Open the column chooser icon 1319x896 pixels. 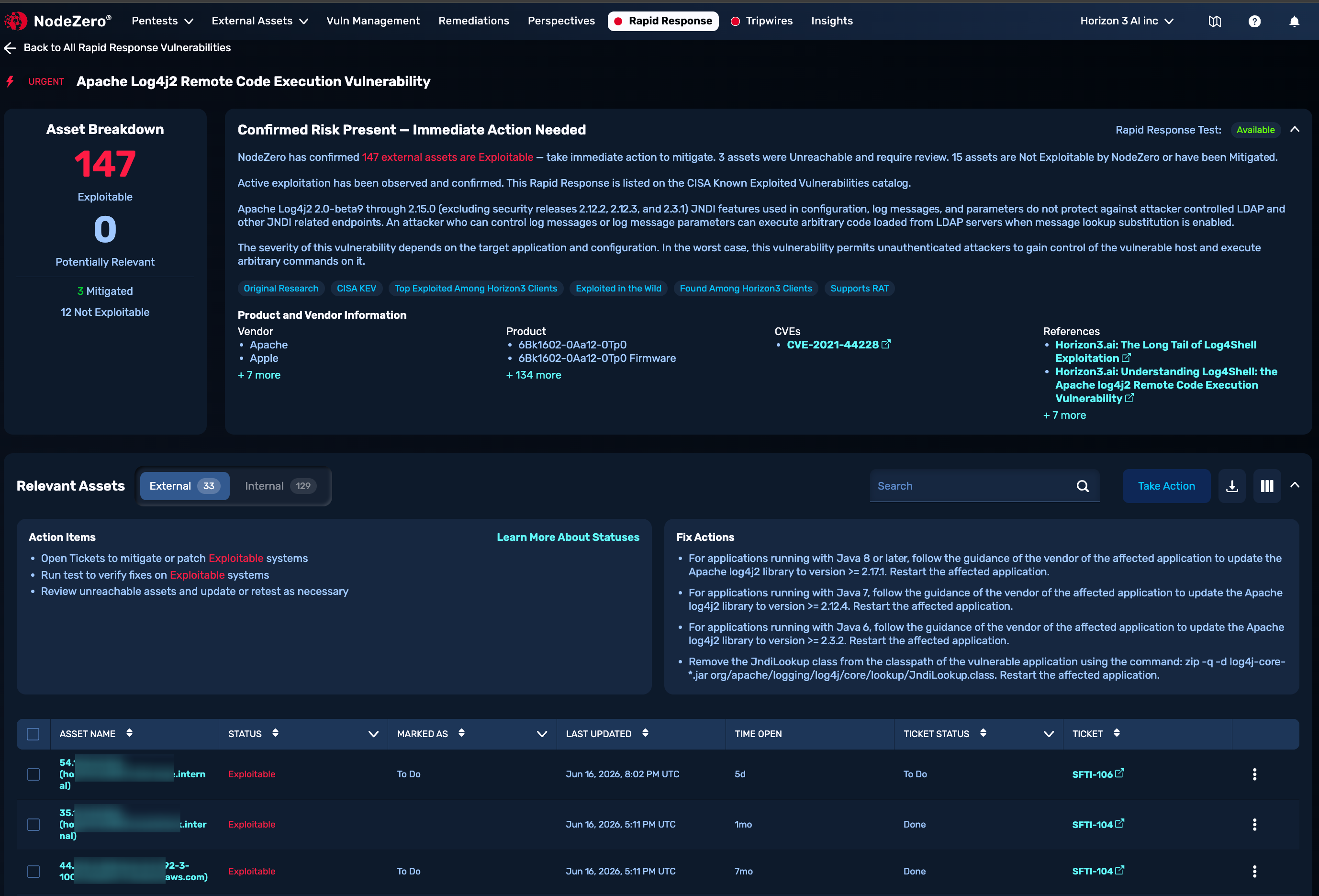pyautogui.click(x=1267, y=486)
